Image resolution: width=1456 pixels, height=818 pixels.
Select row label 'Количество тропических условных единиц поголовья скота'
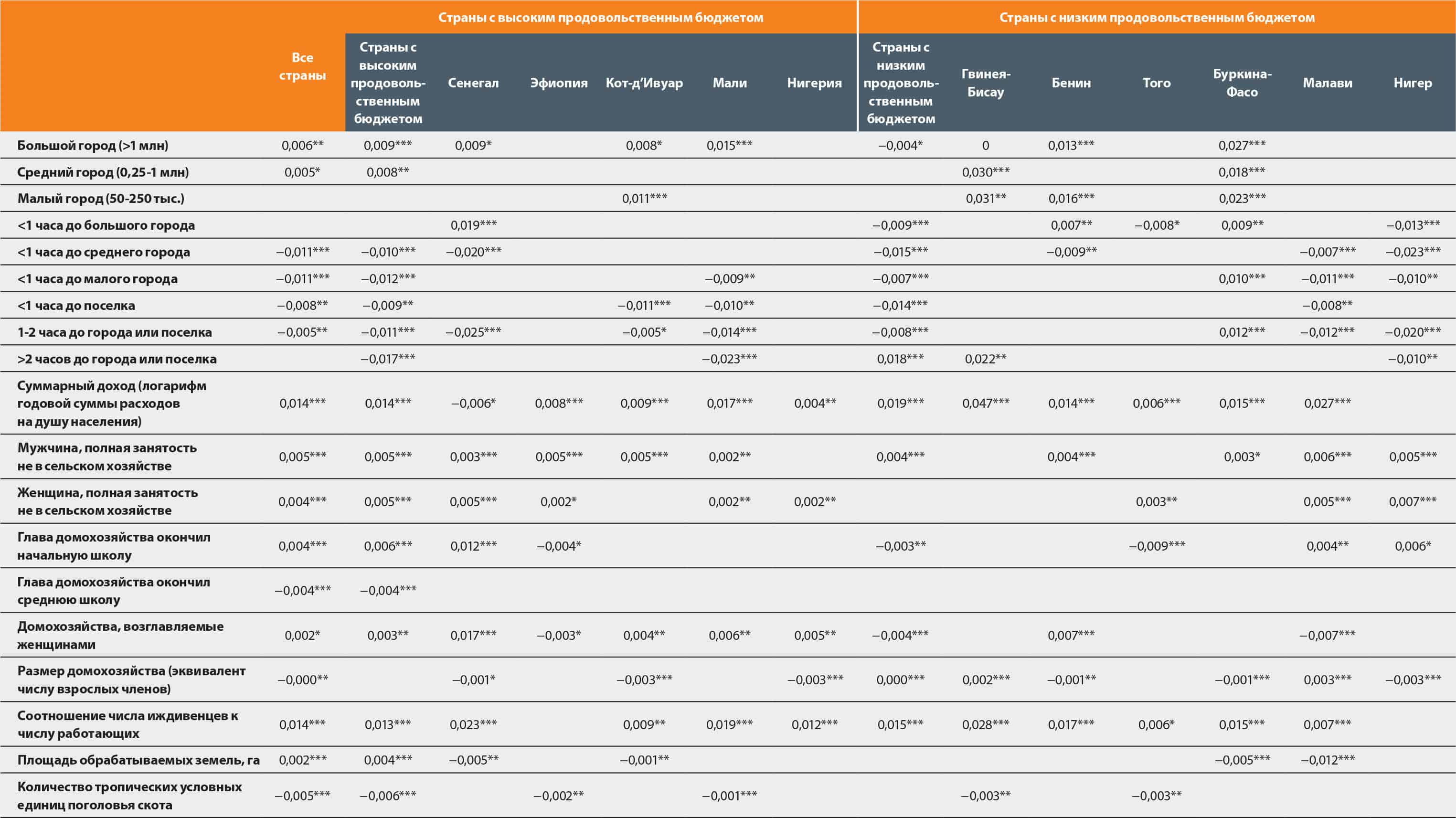[x=129, y=796]
